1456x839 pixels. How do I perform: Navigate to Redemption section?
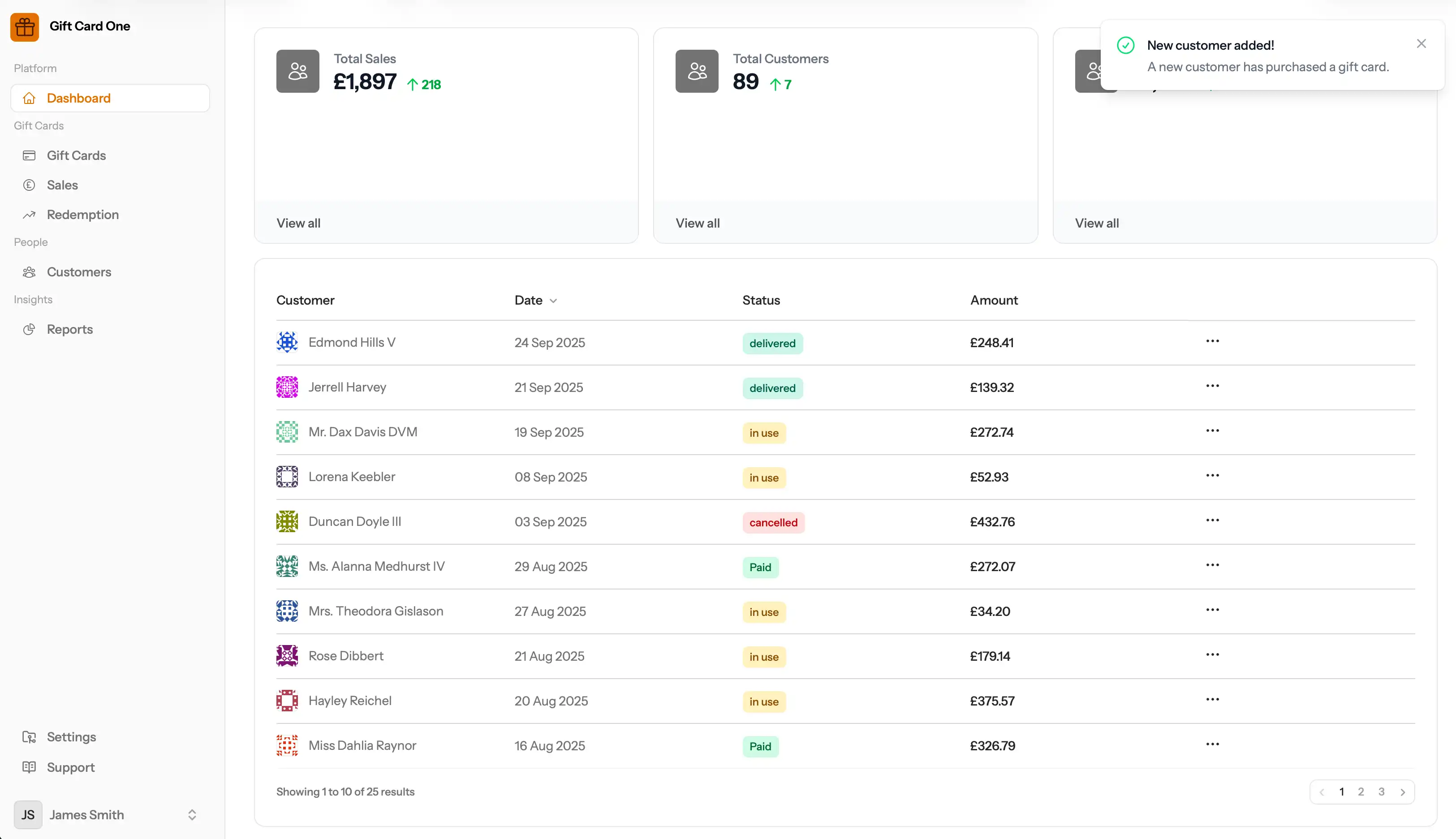(82, 215)
